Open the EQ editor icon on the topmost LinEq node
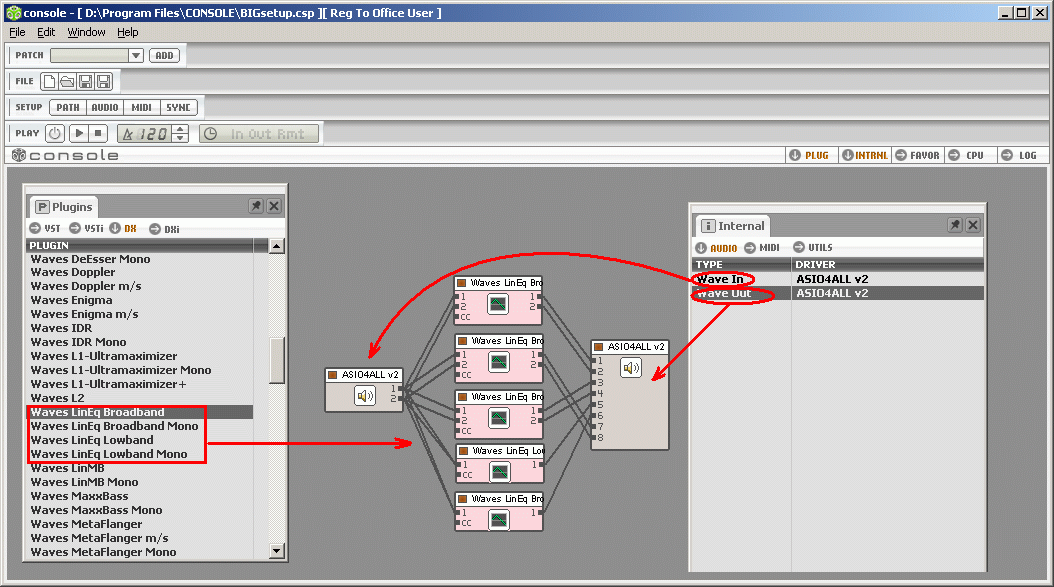The width and height of the screenshot is (1054, 587). (x=498, y=305)
